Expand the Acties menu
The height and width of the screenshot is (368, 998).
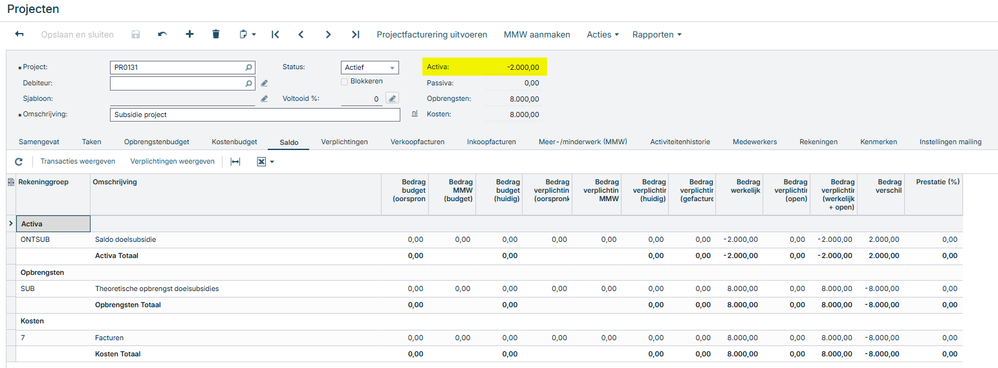tap(602, 34)
